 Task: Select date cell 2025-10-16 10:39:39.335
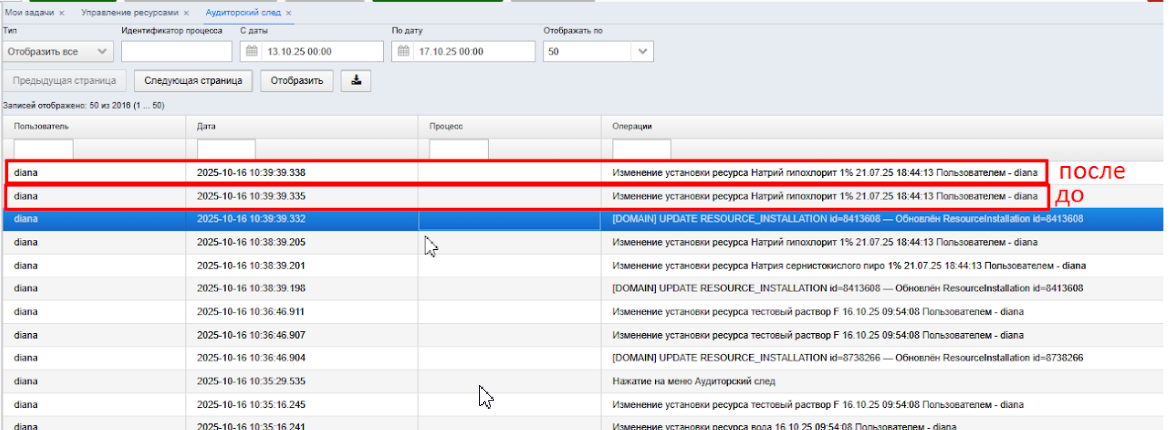pyautogui.click(x=251, y=196)
